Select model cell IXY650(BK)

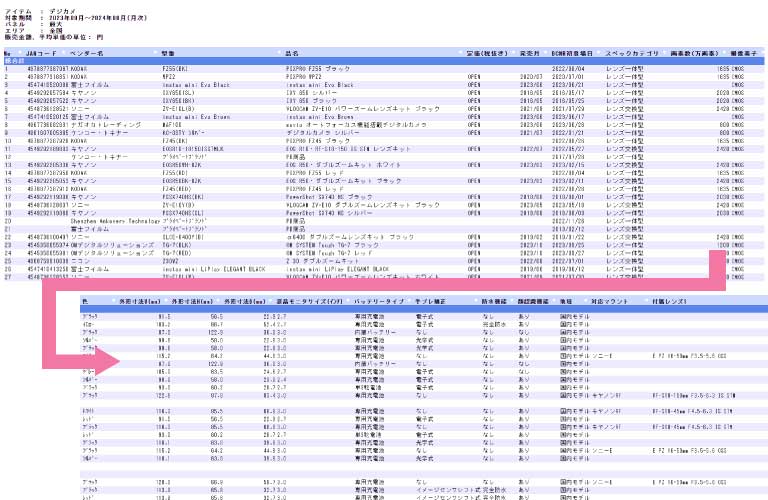coord(179,101)
